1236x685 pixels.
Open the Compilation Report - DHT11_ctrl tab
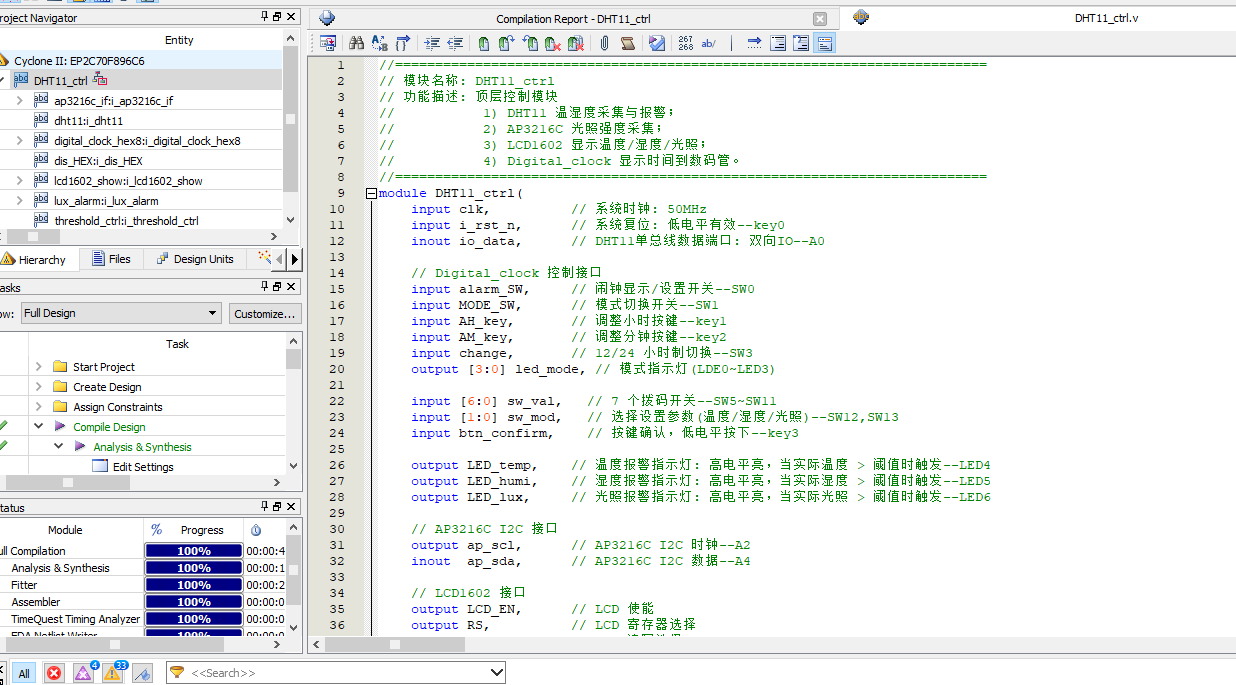coord(573,19)
